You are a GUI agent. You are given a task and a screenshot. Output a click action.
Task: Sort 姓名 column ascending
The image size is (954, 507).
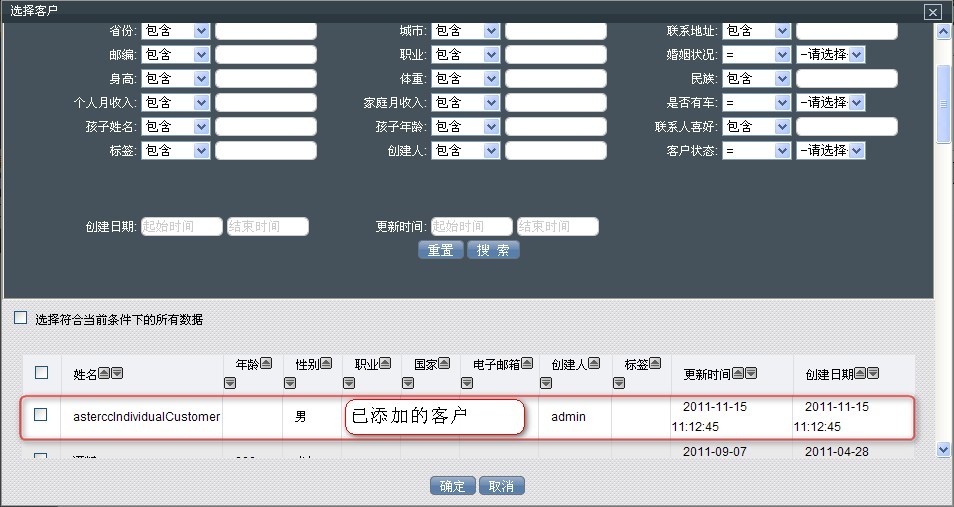pos(104,374)
